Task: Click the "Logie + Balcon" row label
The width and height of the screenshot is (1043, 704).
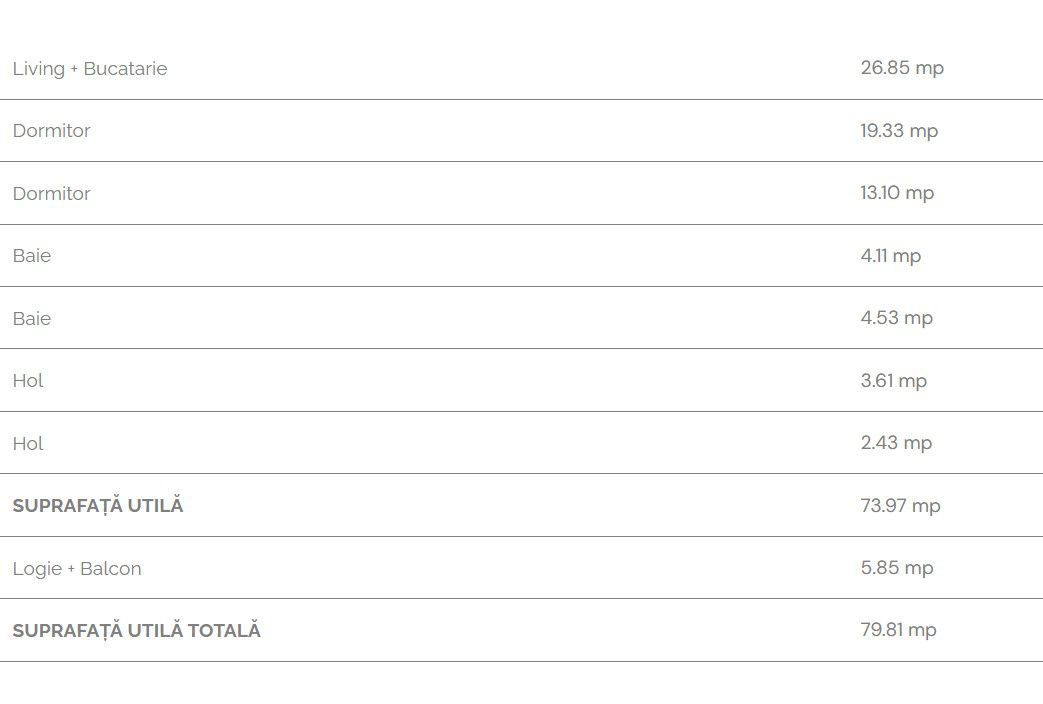Action: (x=77, y=569)
